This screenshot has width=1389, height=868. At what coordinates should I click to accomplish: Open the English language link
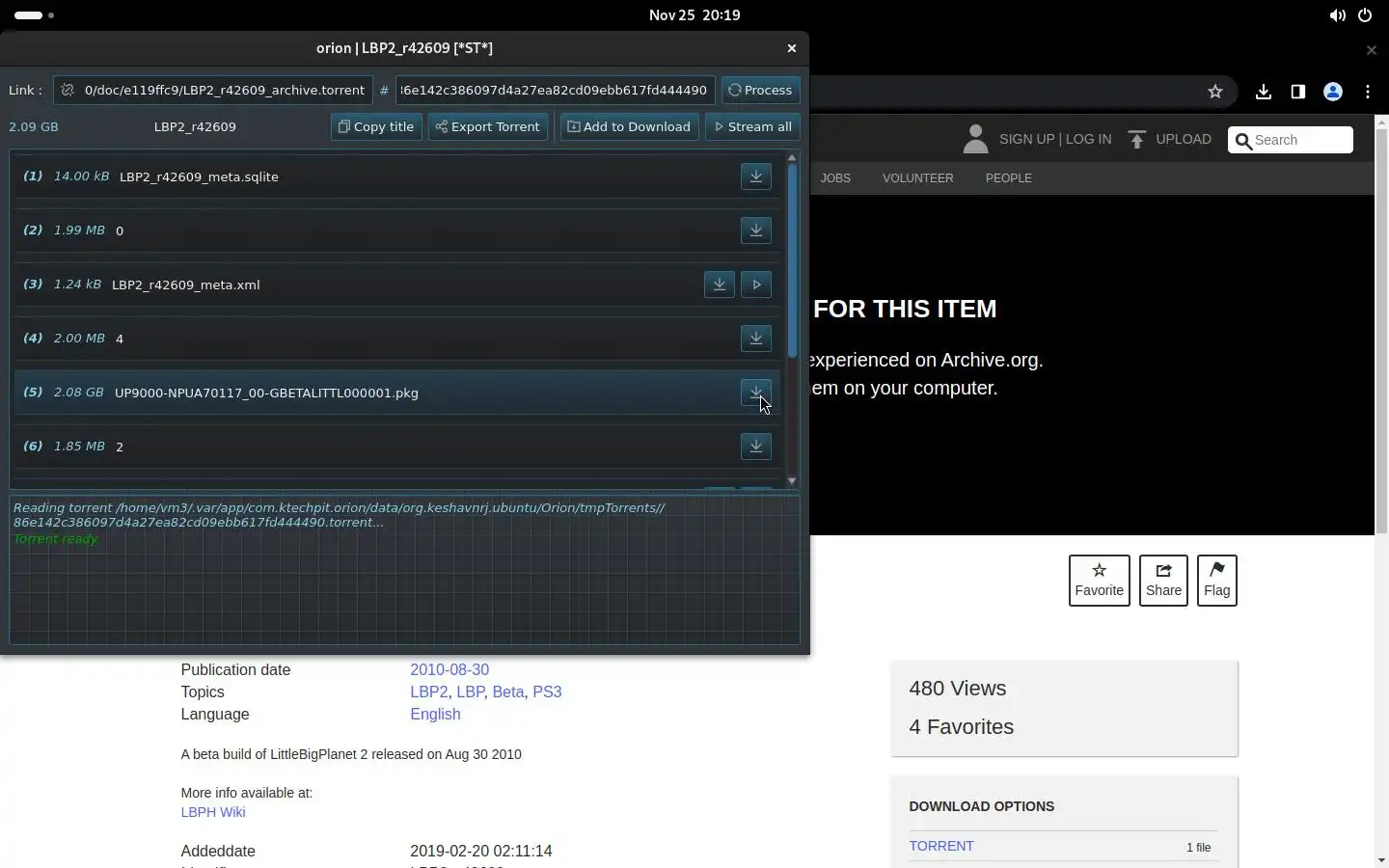[x=435, y=714]
